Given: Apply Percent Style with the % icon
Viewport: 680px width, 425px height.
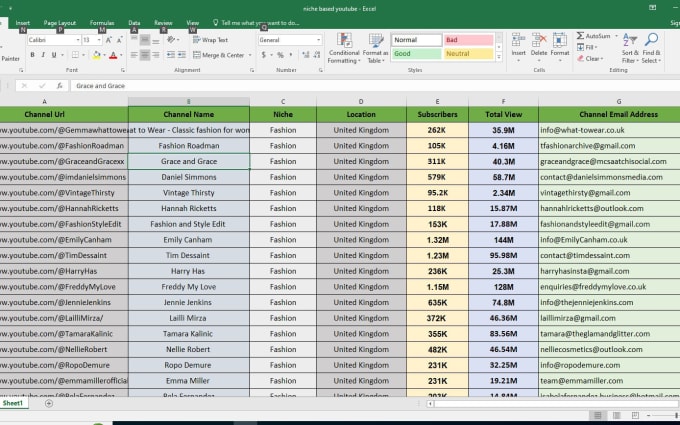Looking at the screenshot, I should click(x=281, y=55).
